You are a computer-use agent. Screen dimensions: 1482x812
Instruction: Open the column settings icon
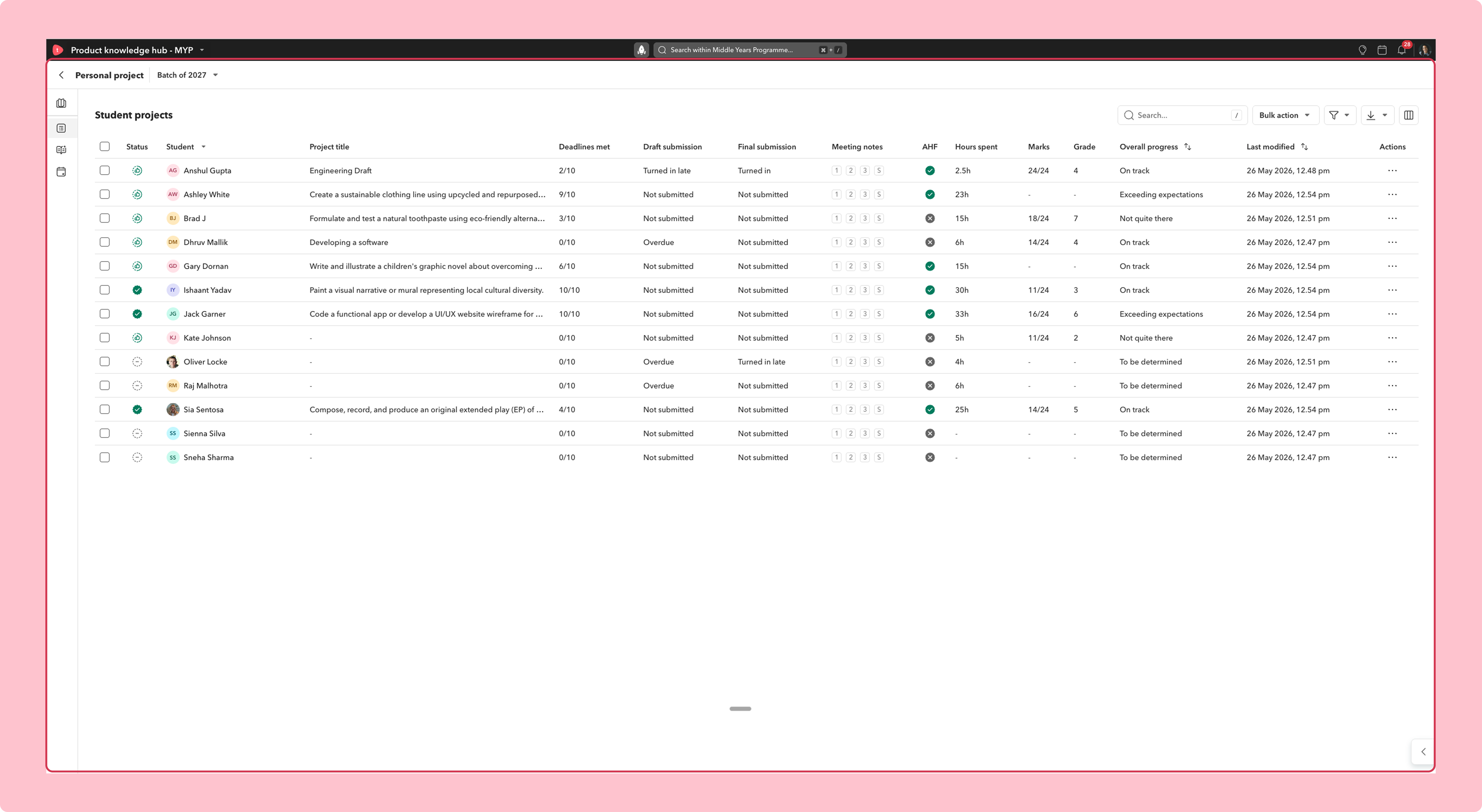pos(1408,115)
